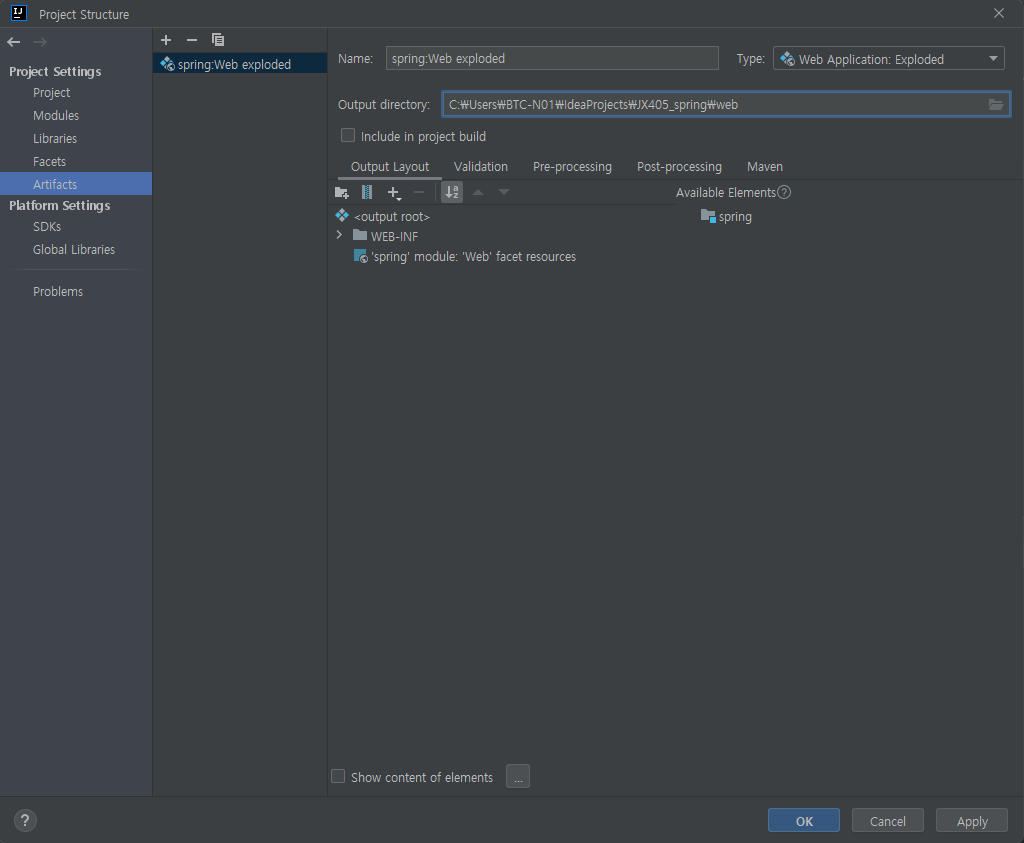Open SDKs platform settings
The height and width of the screenshot is (843, 1024).
coord(47,227)
